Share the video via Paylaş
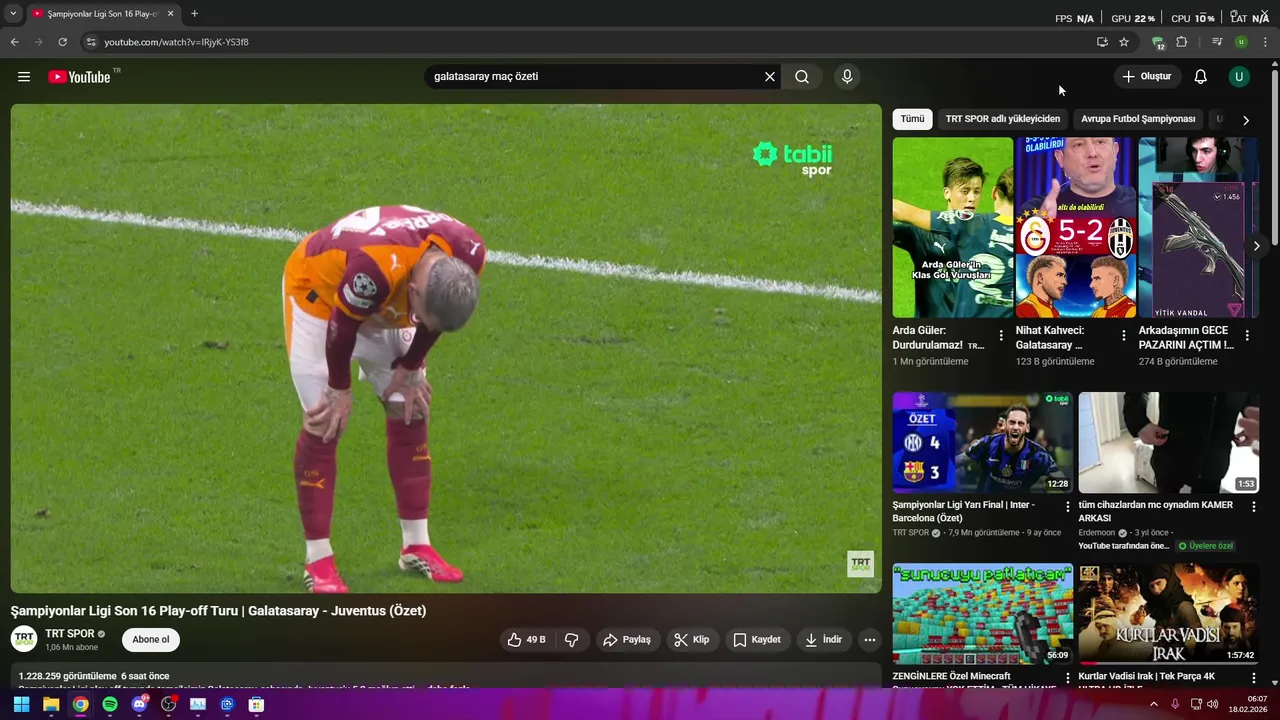The image size is (1280, 720). pos(627,640)
